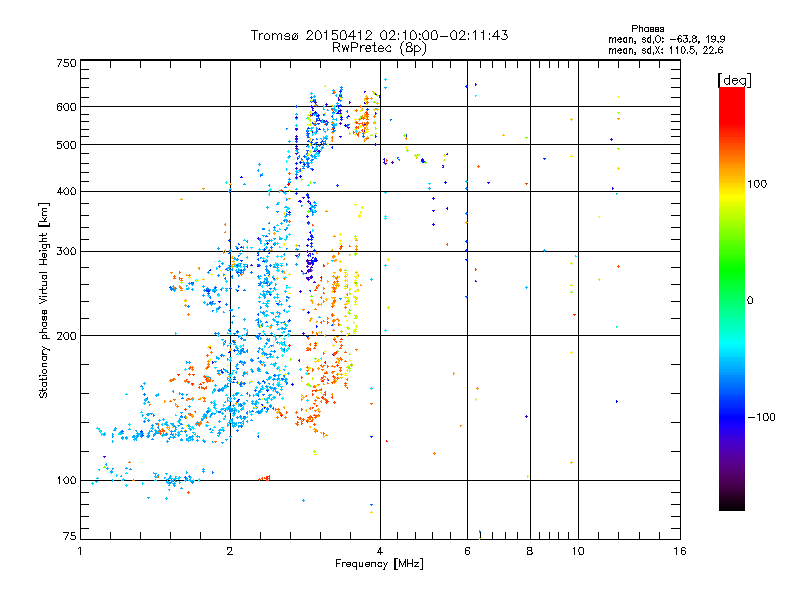The width and height of the screenshot is (800, 600).
Task: Click y-axis tick label '600'
Action: click(66, 107)
